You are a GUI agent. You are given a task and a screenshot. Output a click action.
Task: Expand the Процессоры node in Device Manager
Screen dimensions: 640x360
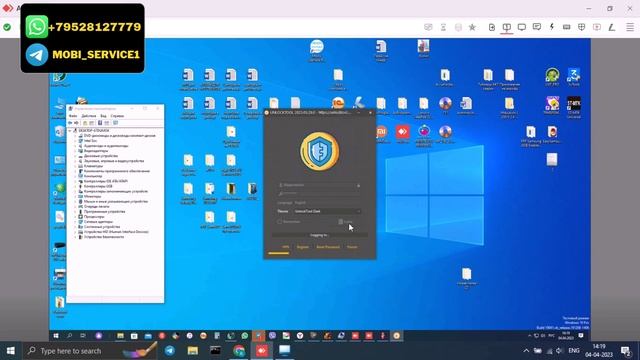(x=76, y=217)
